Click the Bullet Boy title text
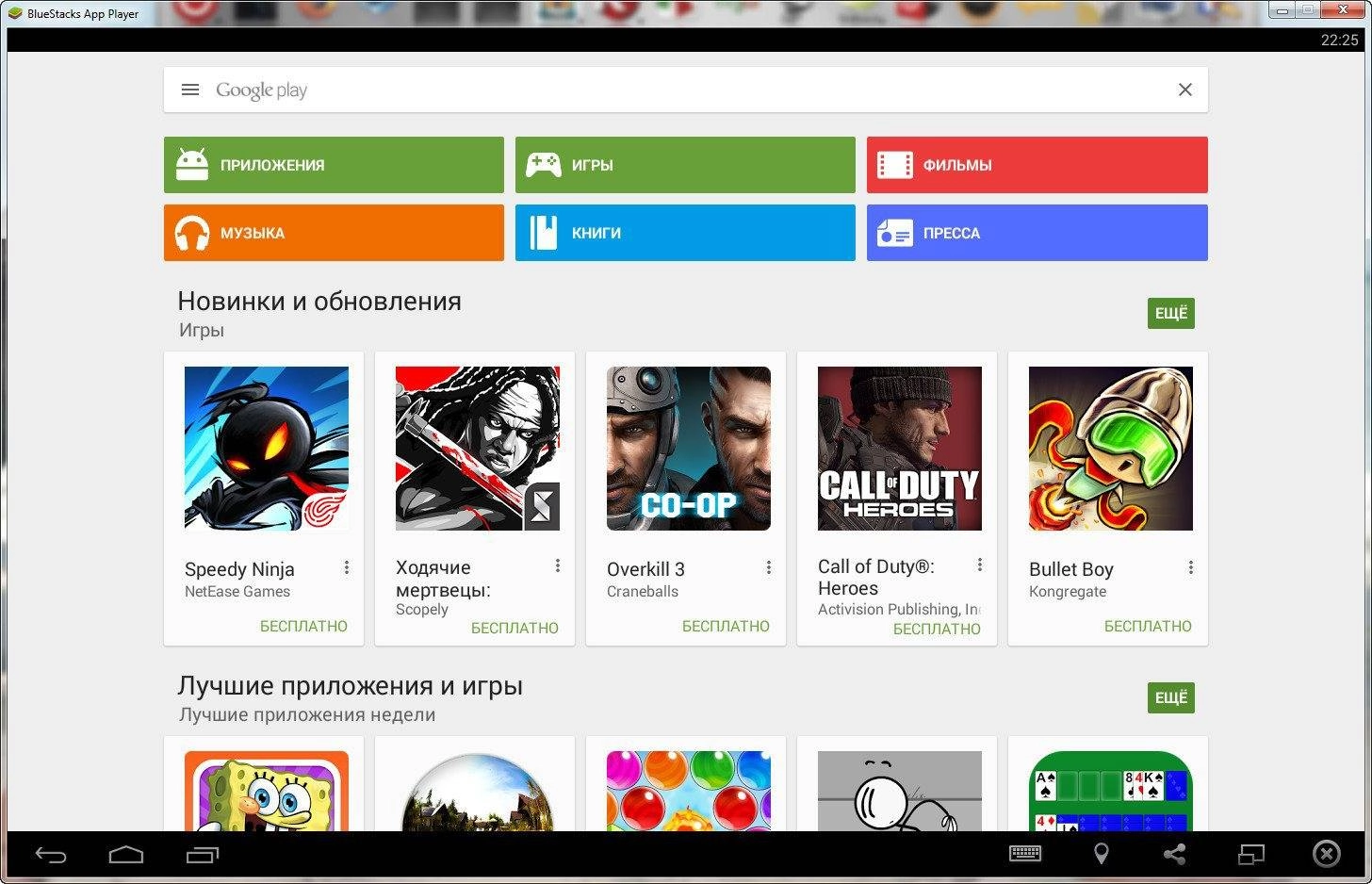 click(x=1071, y=569)
